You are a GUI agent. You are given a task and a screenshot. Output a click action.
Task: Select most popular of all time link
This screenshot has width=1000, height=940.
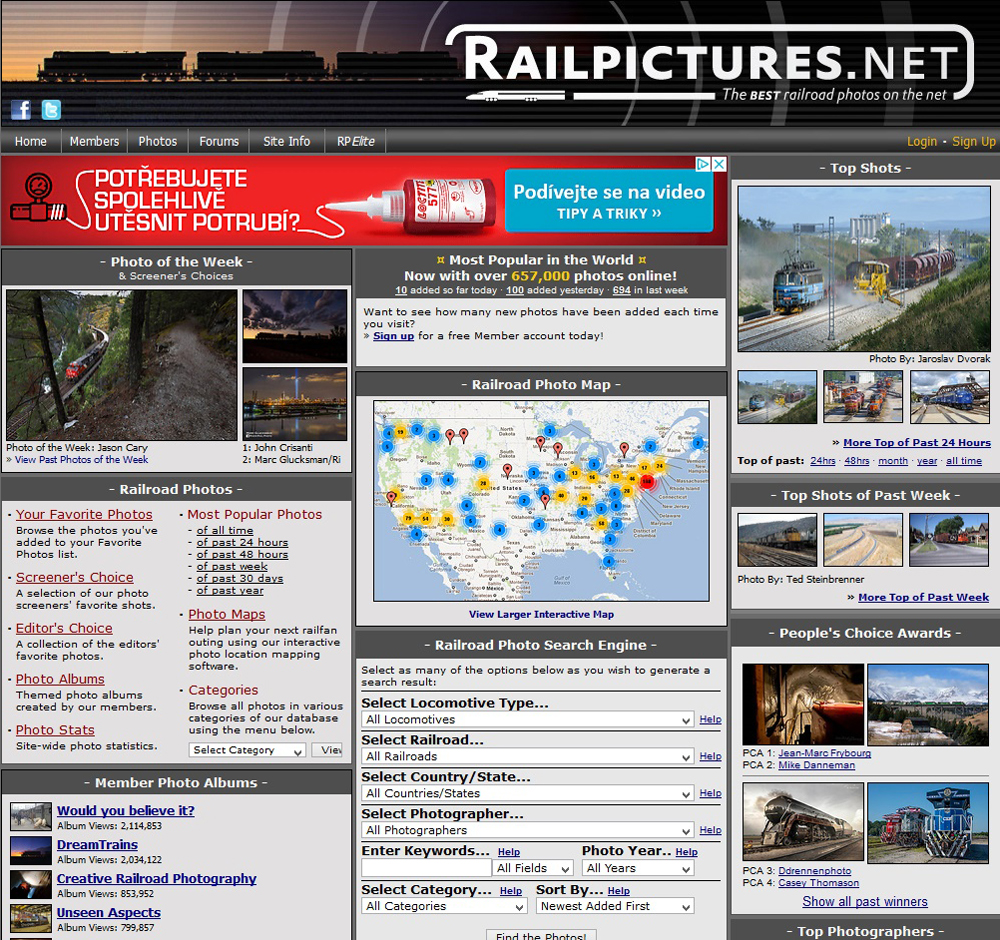coord(224,530)
